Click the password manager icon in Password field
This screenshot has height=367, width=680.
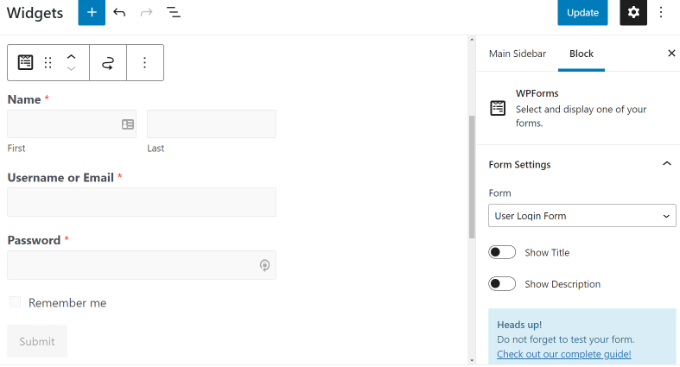click(x=265, y=265)
